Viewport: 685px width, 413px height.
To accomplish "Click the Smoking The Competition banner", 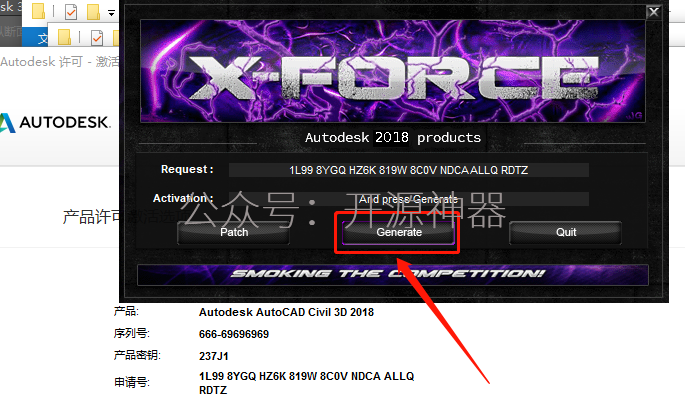I will 393,274.
